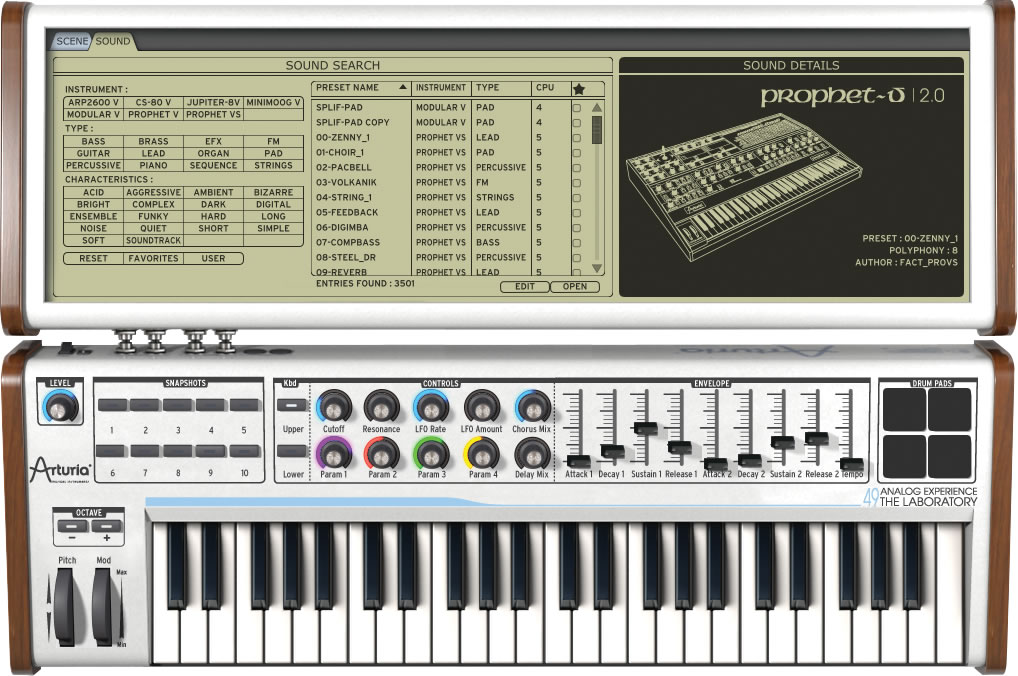This screenshot has height=676, width=1018.
Task: Click the LFO Rate knob
Action: coord(430,407)
